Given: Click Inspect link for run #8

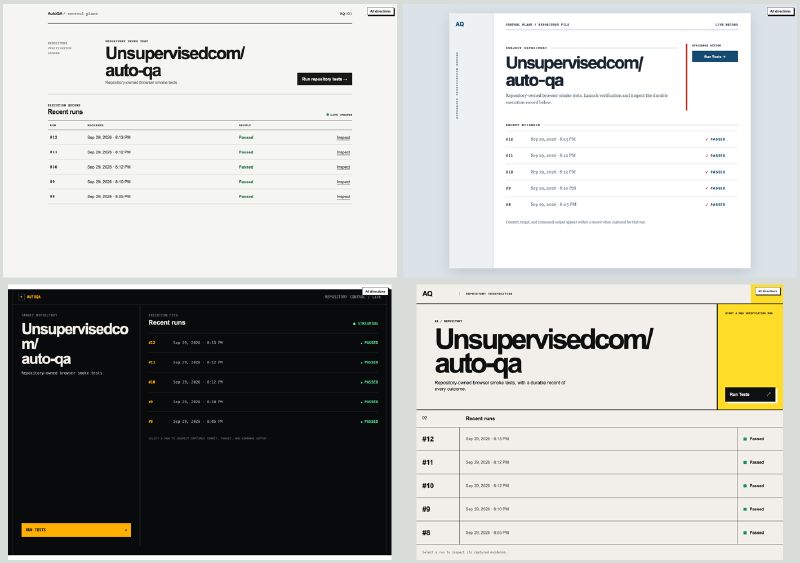Looking at the screenshot, I should (343, 197).
